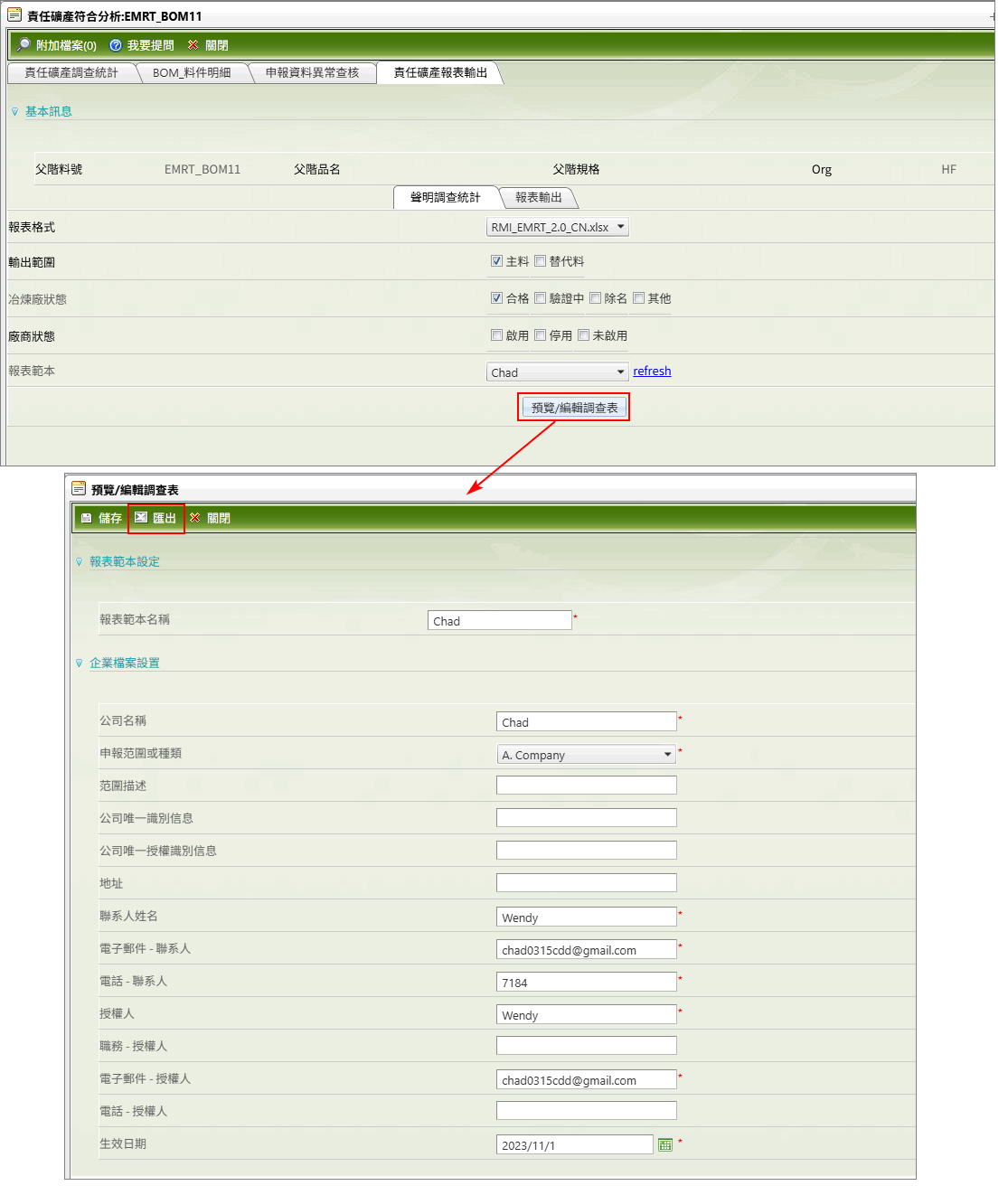1008x1195 pixels.
Task: Open the Chad report template dropdown
Action: (557, 372)
